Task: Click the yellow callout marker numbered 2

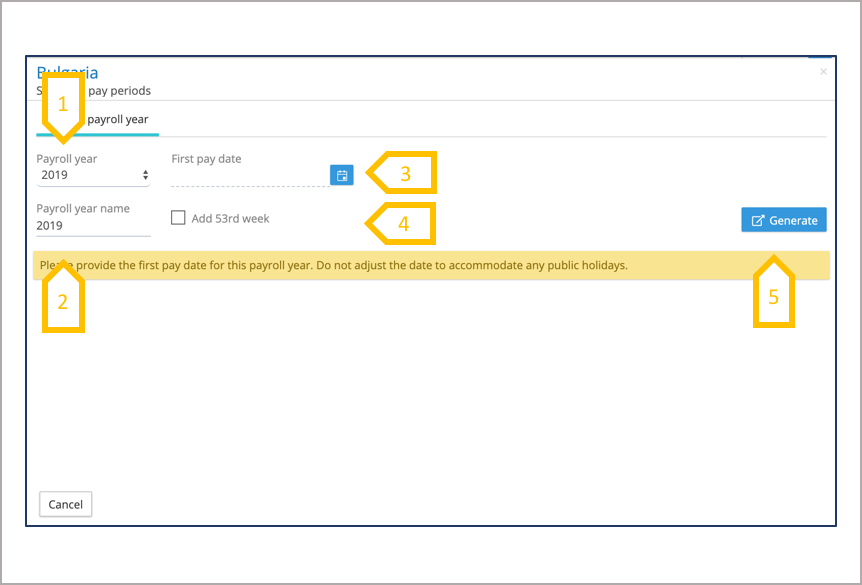Action: (63, 301)
